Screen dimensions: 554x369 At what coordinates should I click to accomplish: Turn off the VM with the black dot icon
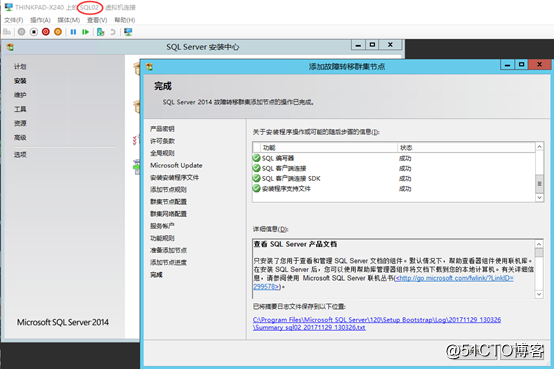34,32
